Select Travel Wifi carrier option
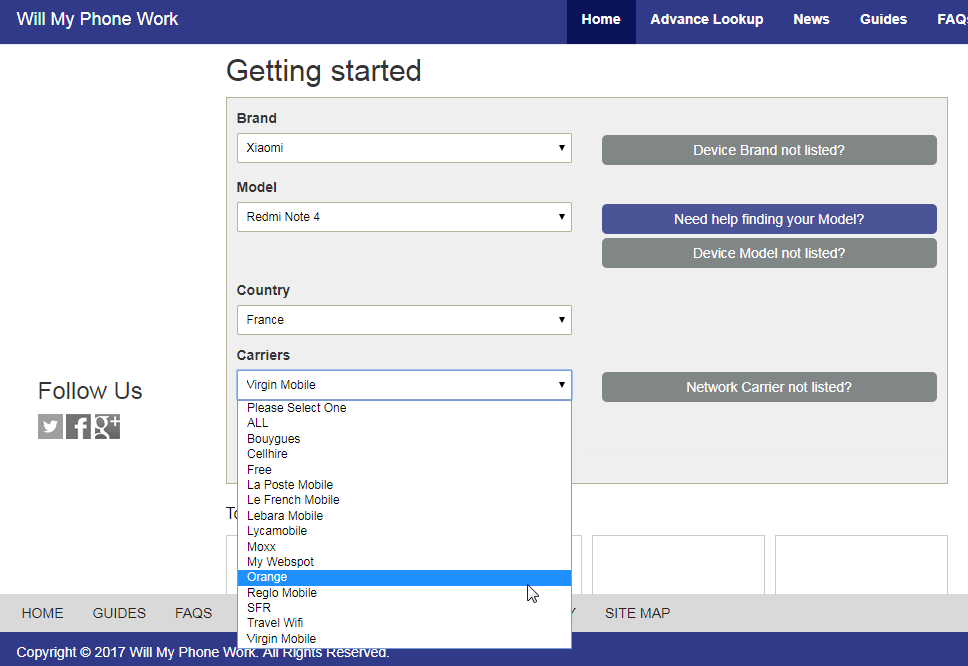This screenshot has width=968, height=666. tap(404, 623)
